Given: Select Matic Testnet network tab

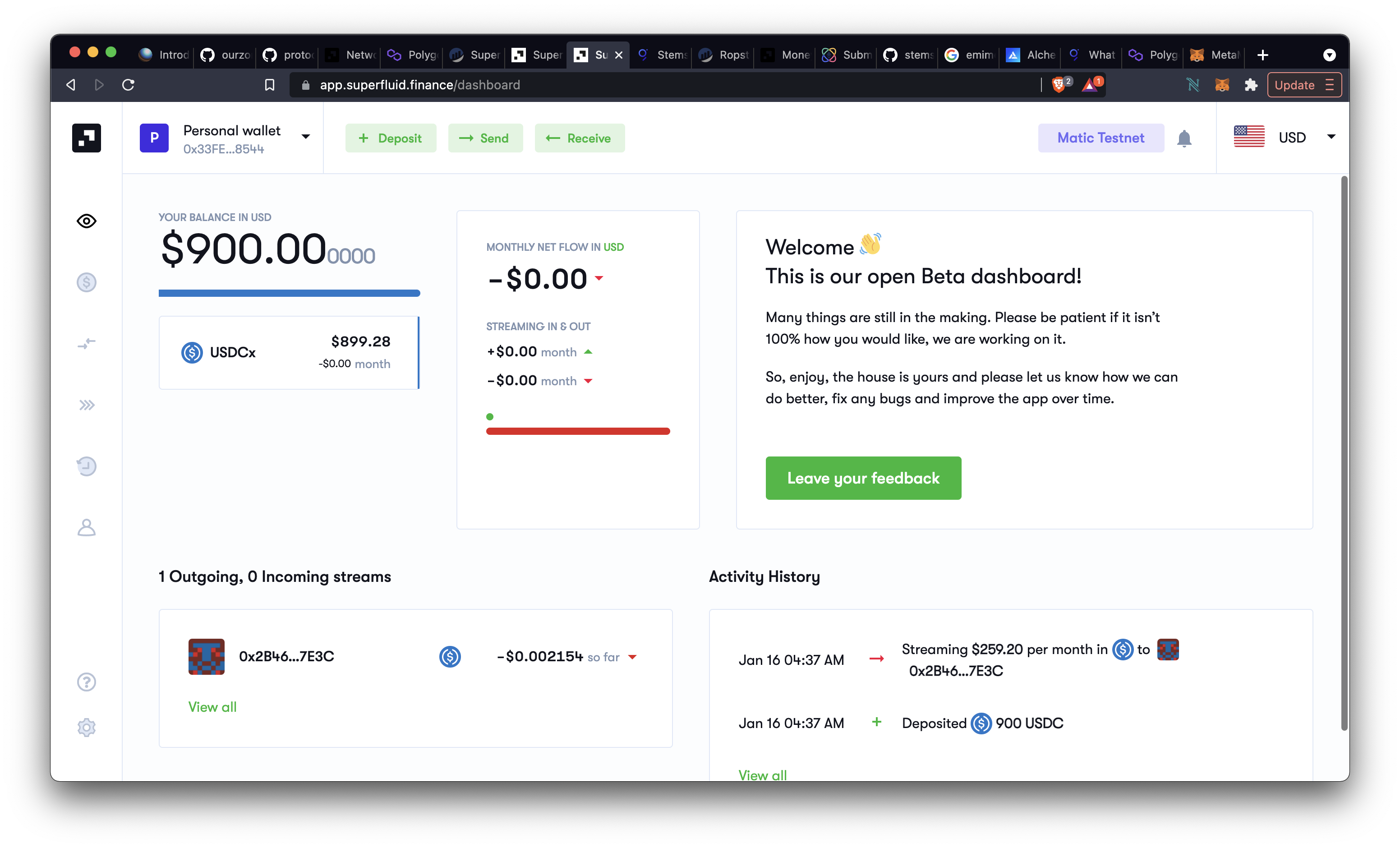Looking at the screenshot, I should [x=1101, y=138].
